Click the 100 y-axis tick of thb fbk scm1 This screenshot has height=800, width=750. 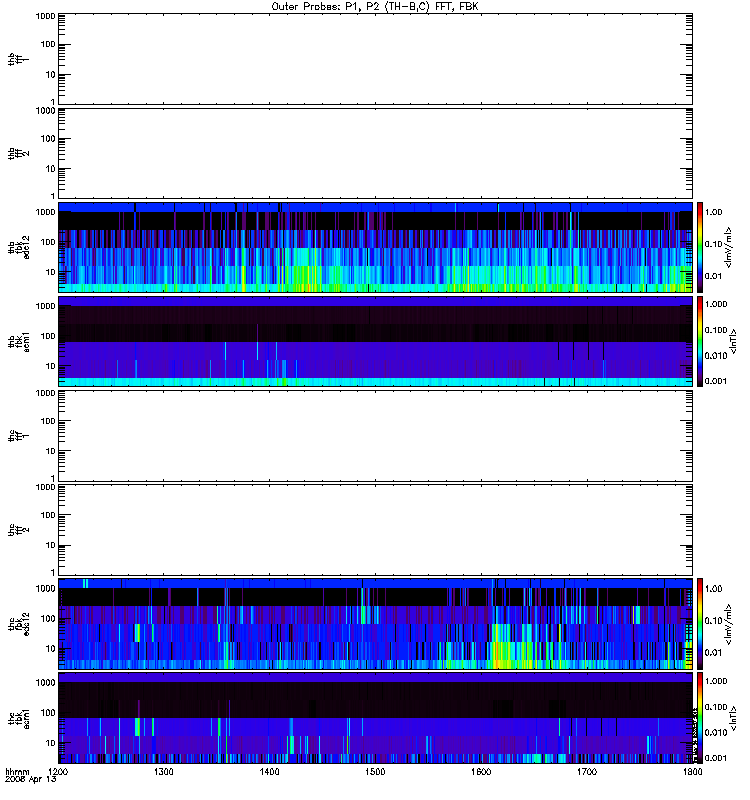click(x=48, y=336)
